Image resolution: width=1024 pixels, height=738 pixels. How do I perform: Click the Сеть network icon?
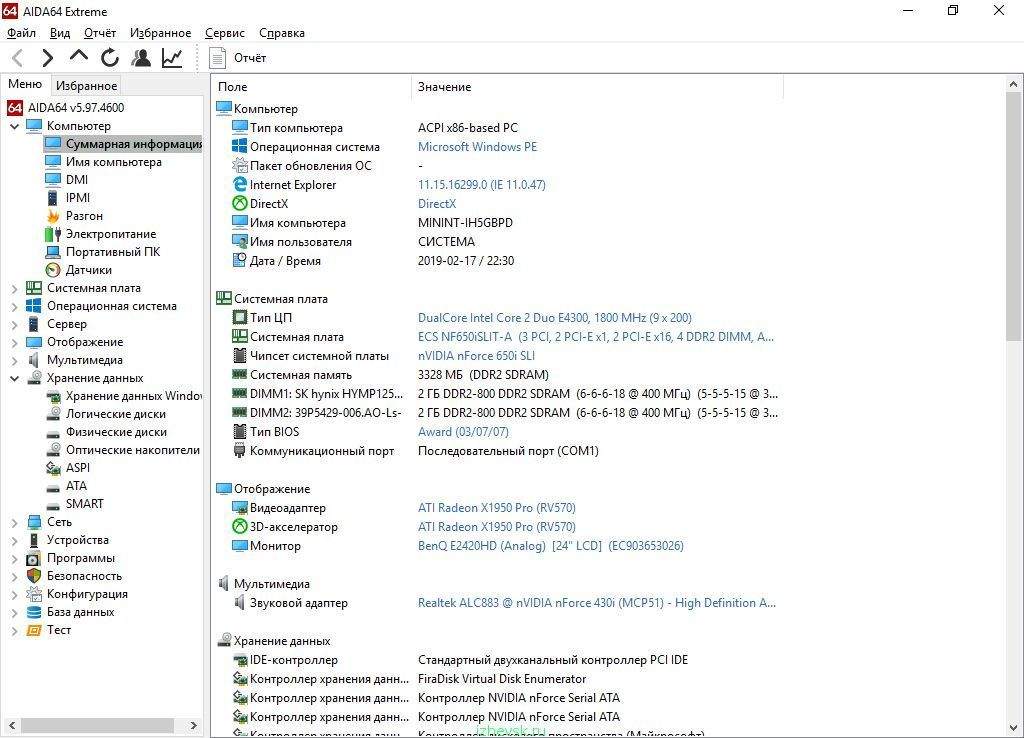click(x=34, y=522)
